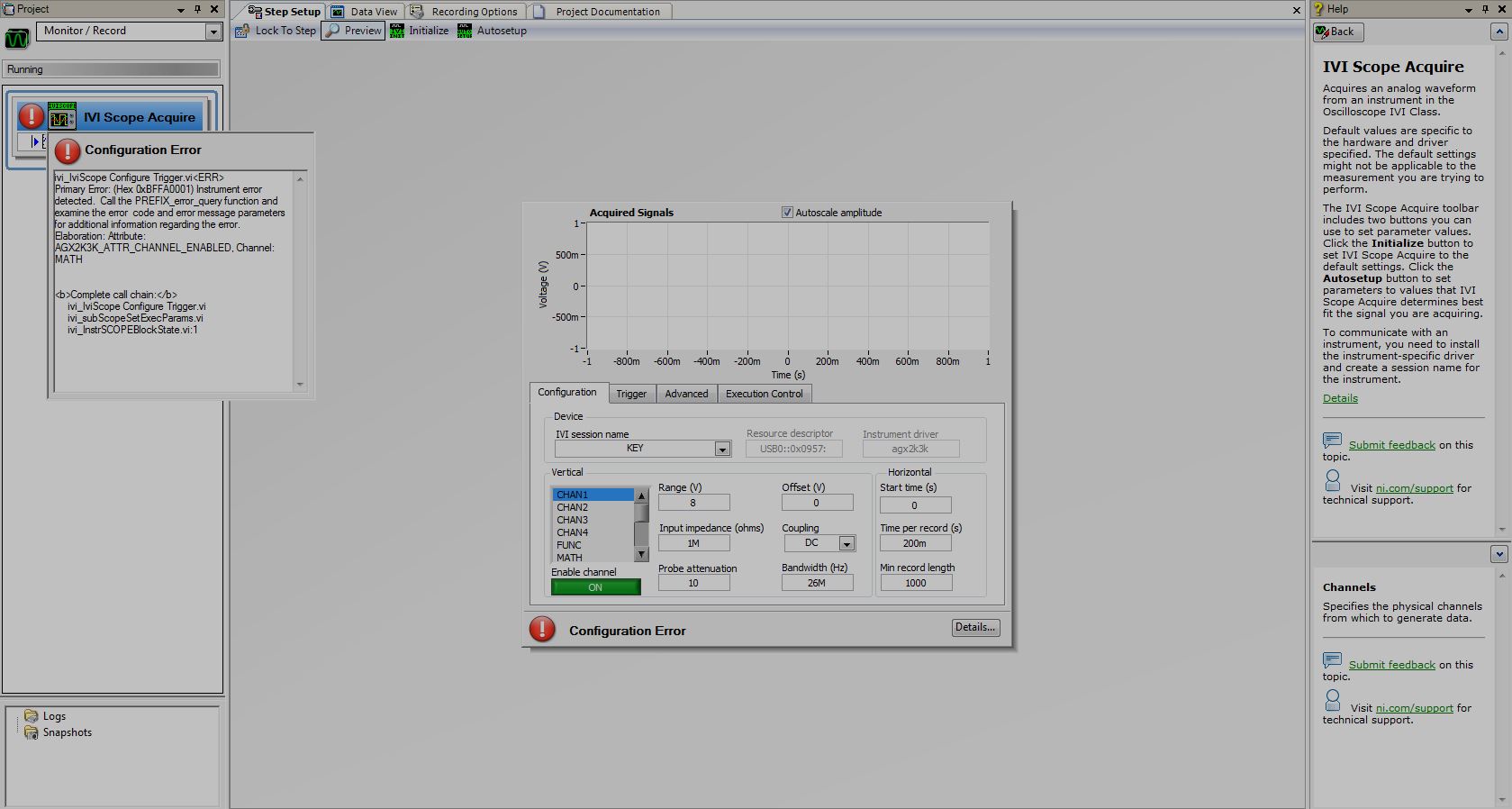This screenshot has height=809, width=1512.
Task: Select CHAN2 in the channel list
Action: tap(593, 507)
